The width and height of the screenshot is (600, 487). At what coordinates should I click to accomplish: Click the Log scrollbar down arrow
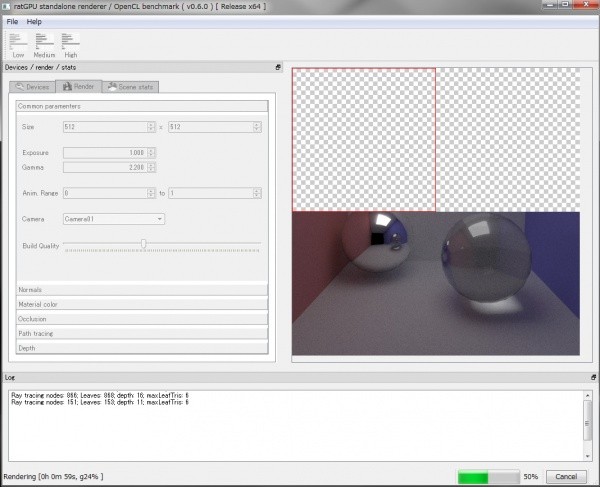[587, 456]
